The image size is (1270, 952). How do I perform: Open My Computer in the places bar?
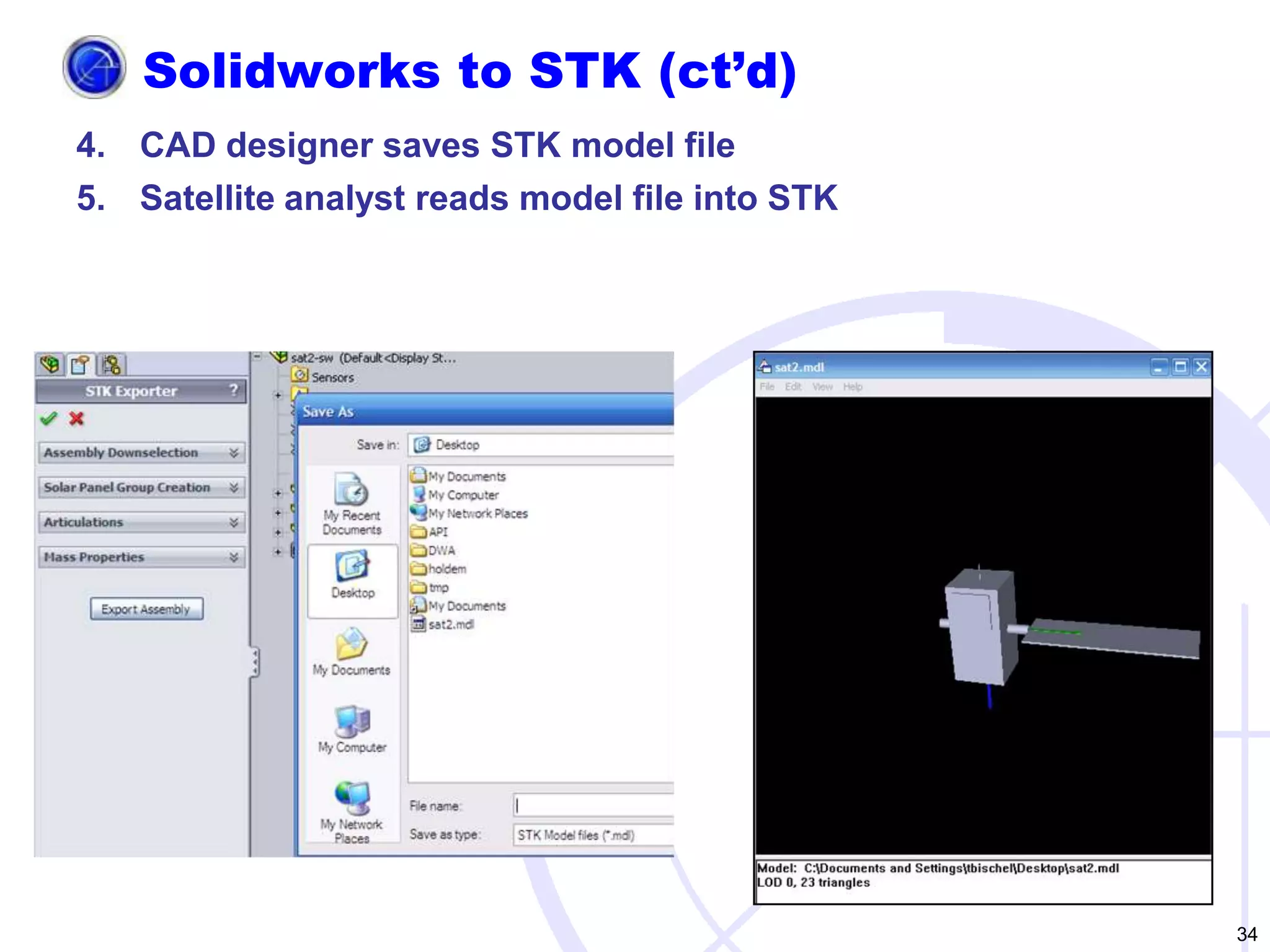click(352, 729)
